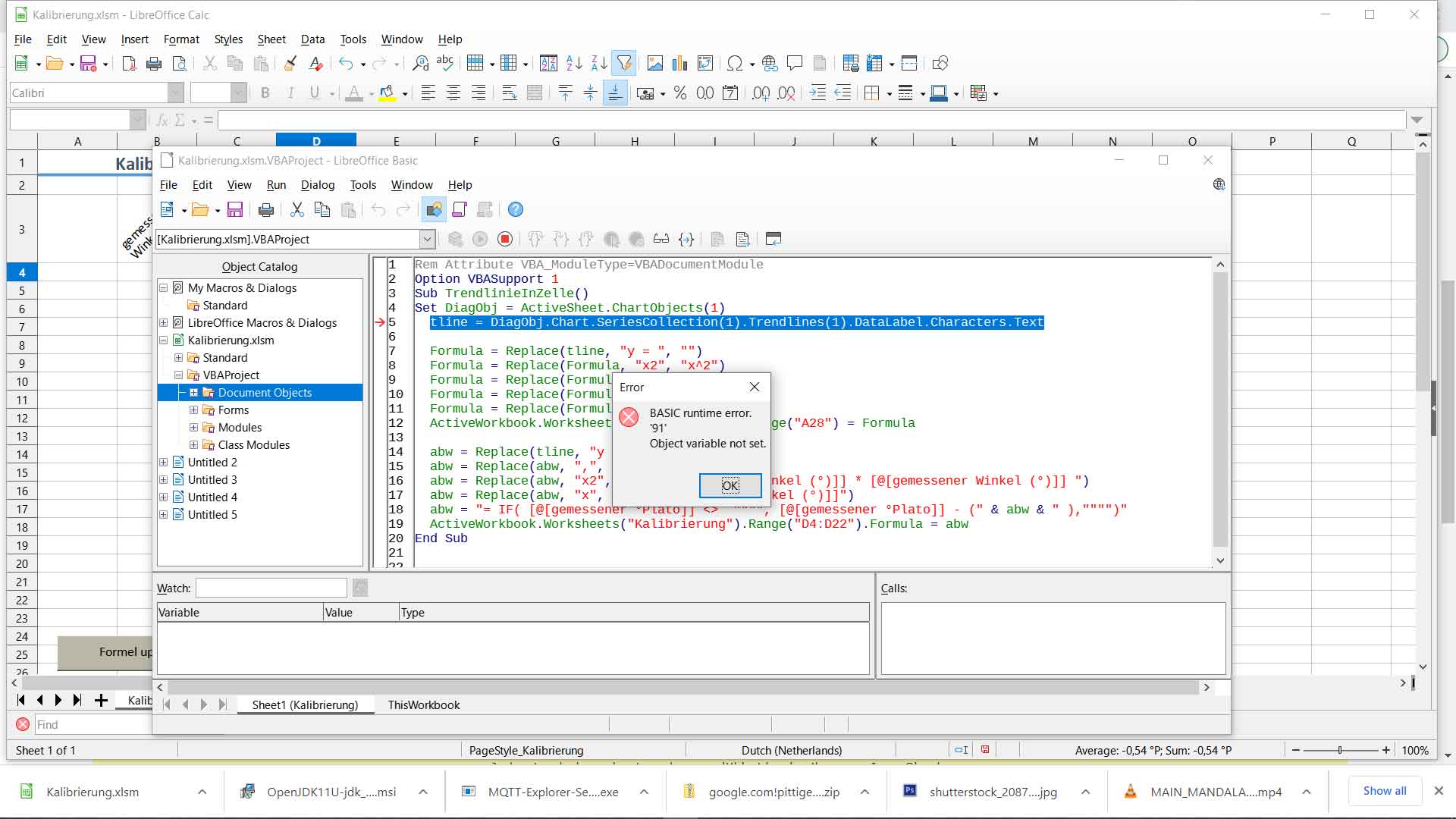The image size is (1456, 819).
Task: Close the Error dialog with X
Action: click(755, 387)
